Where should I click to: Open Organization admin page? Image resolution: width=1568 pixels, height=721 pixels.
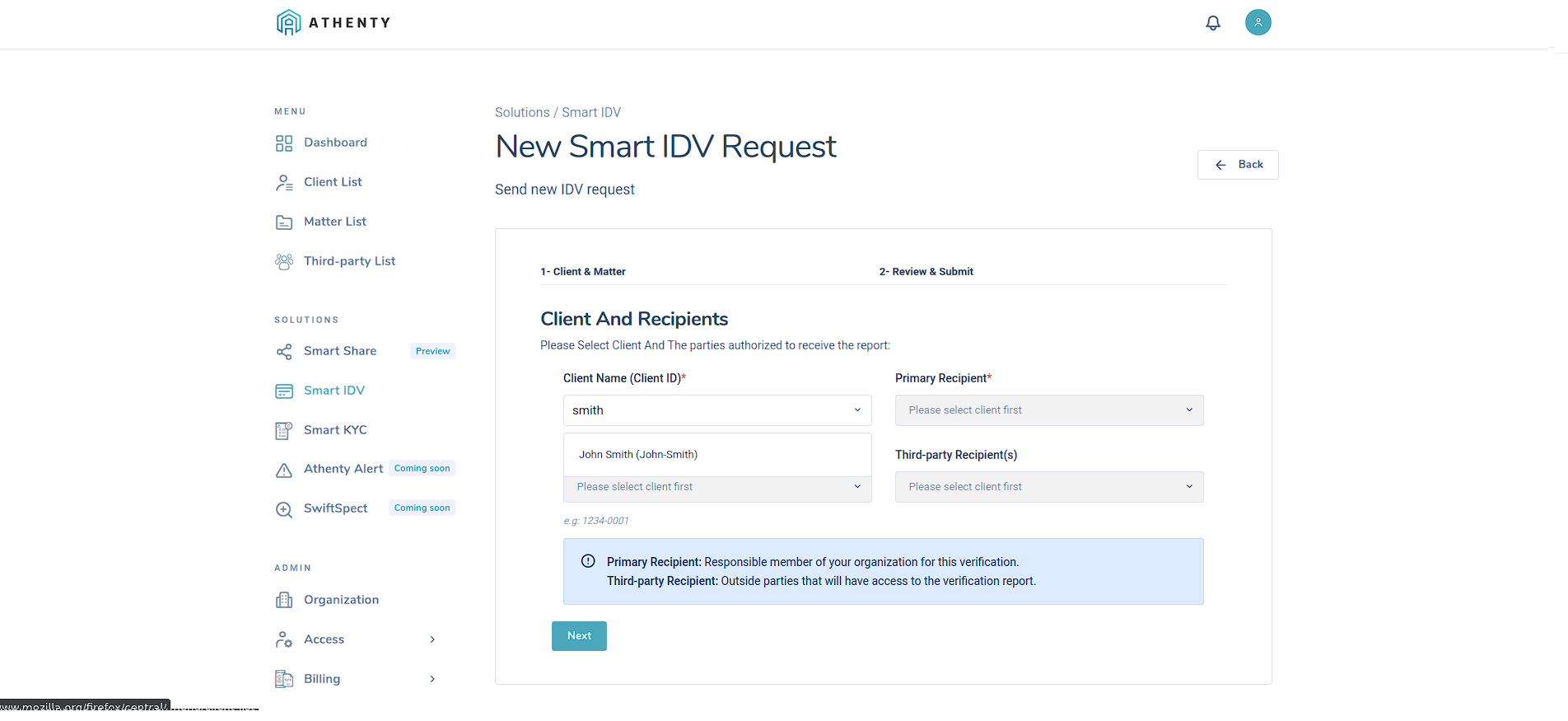coord(340,600)
